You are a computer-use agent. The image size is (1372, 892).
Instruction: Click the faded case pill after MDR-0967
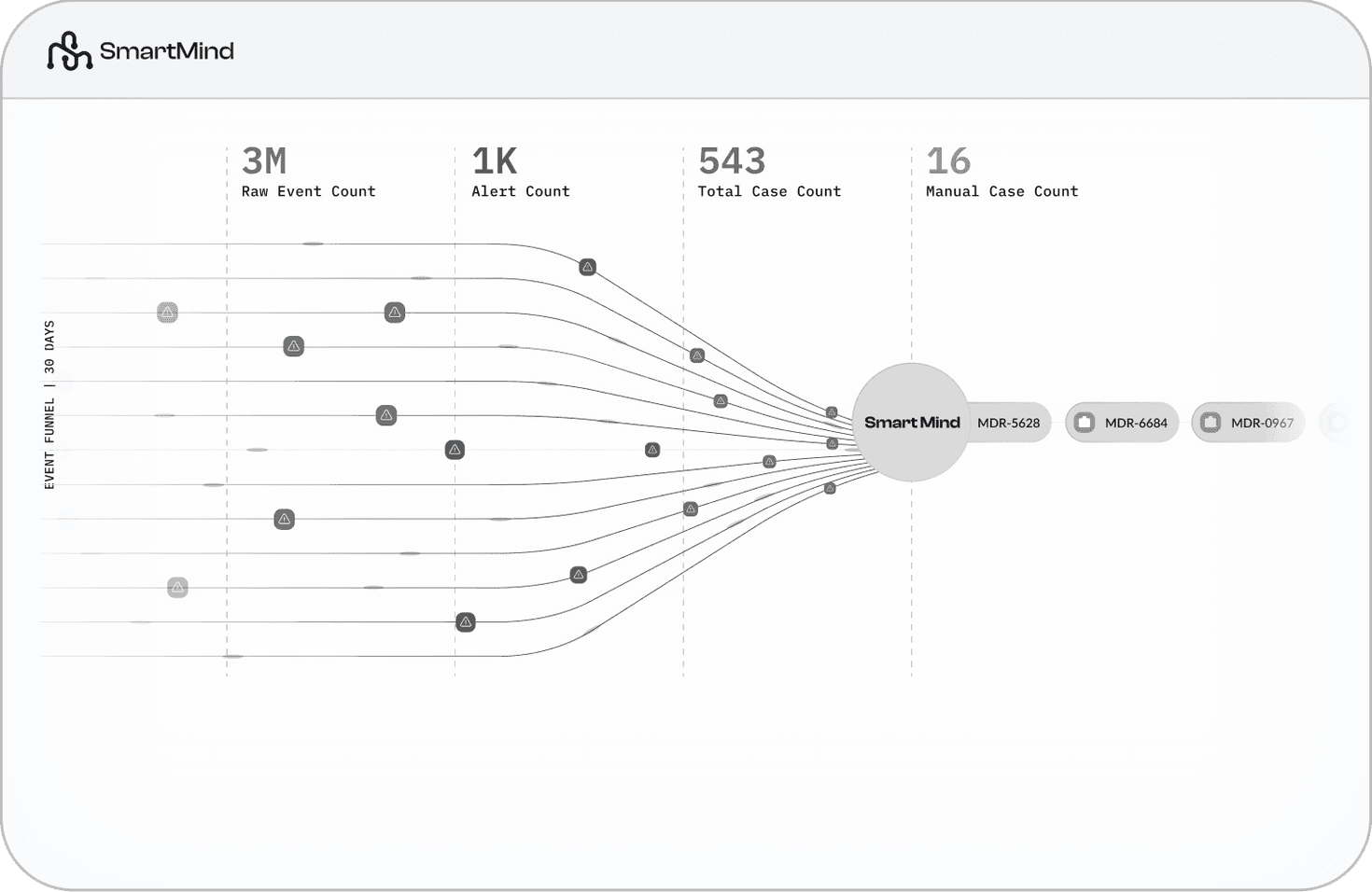pyautogui.click(x=1336, y=423)
